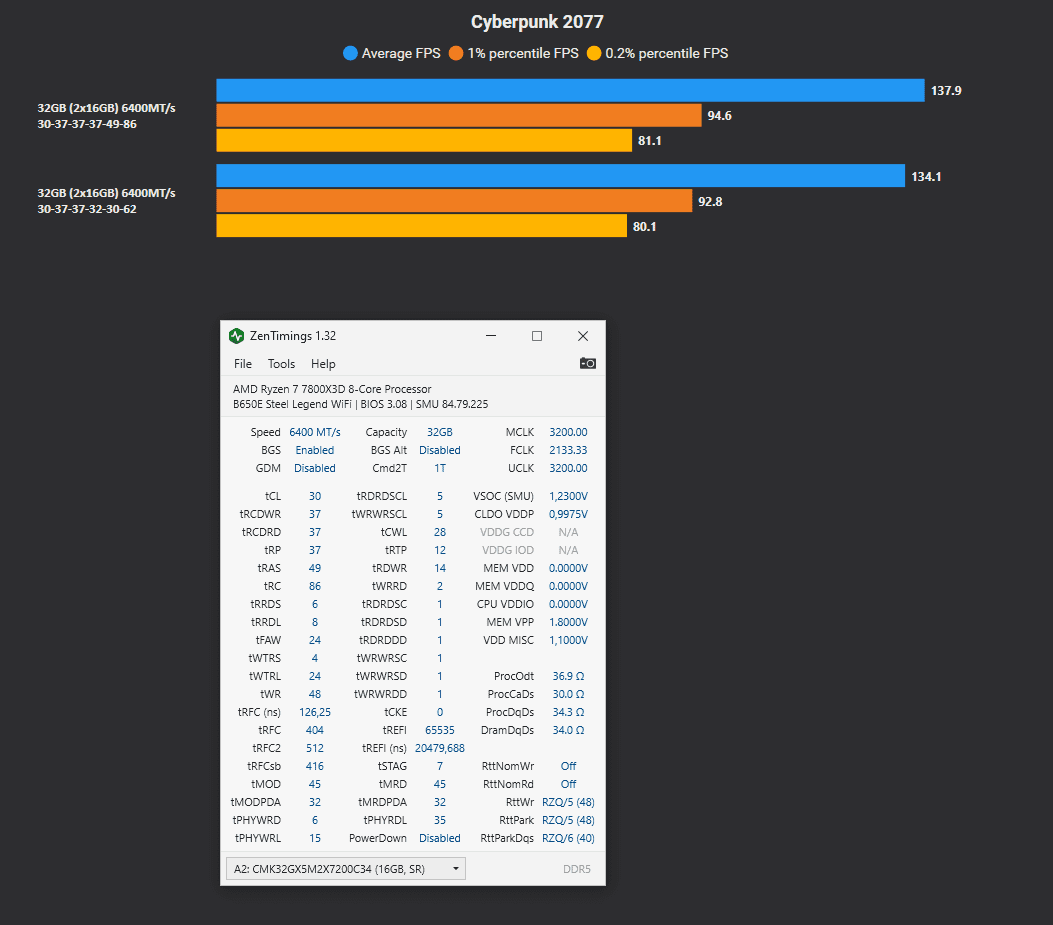Toggle the Average FPS legend entry
This screenshot has height=925, width=1053.
391,53
